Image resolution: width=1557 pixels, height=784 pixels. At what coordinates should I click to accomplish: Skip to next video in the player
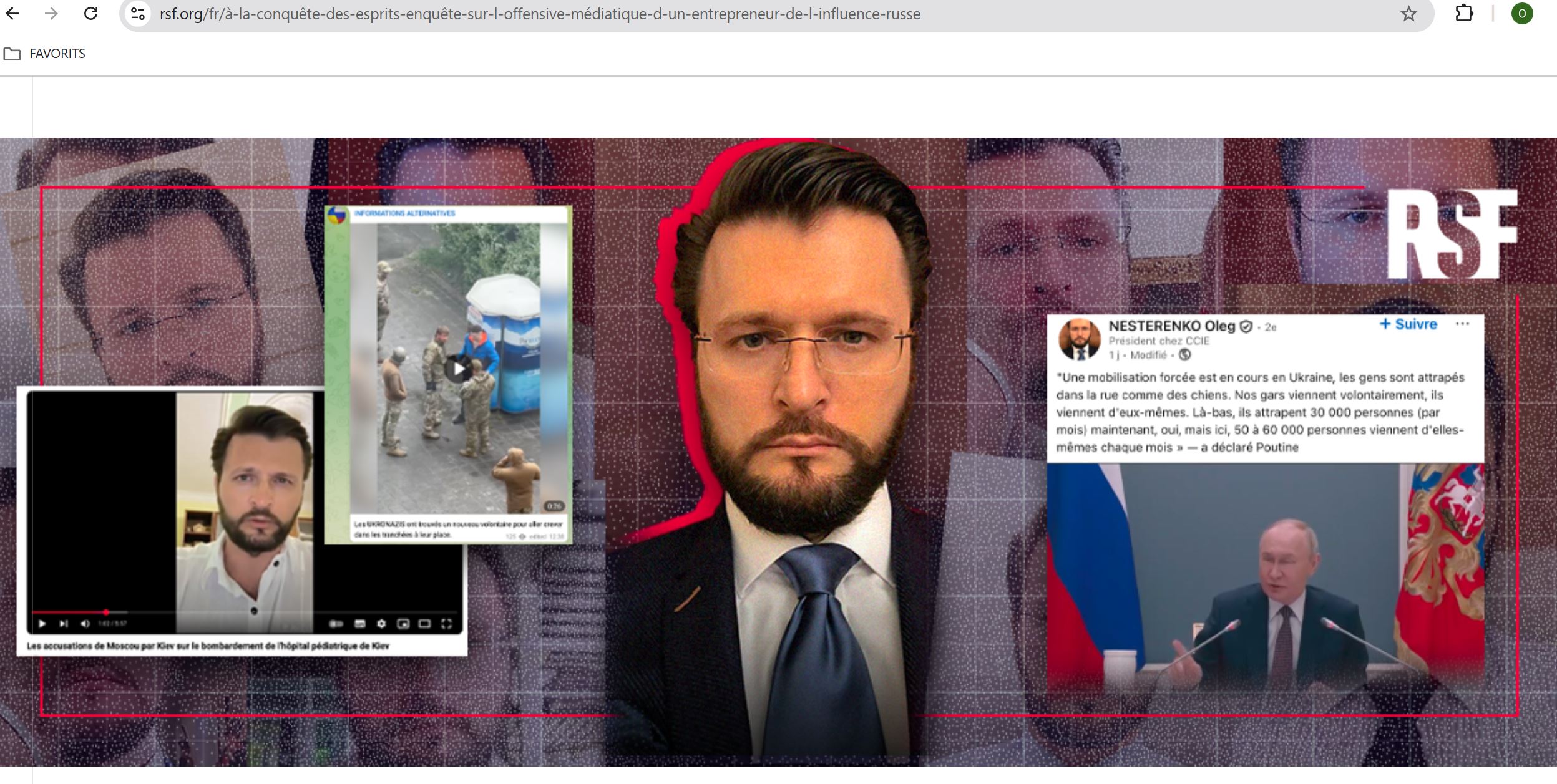point(64,624)
